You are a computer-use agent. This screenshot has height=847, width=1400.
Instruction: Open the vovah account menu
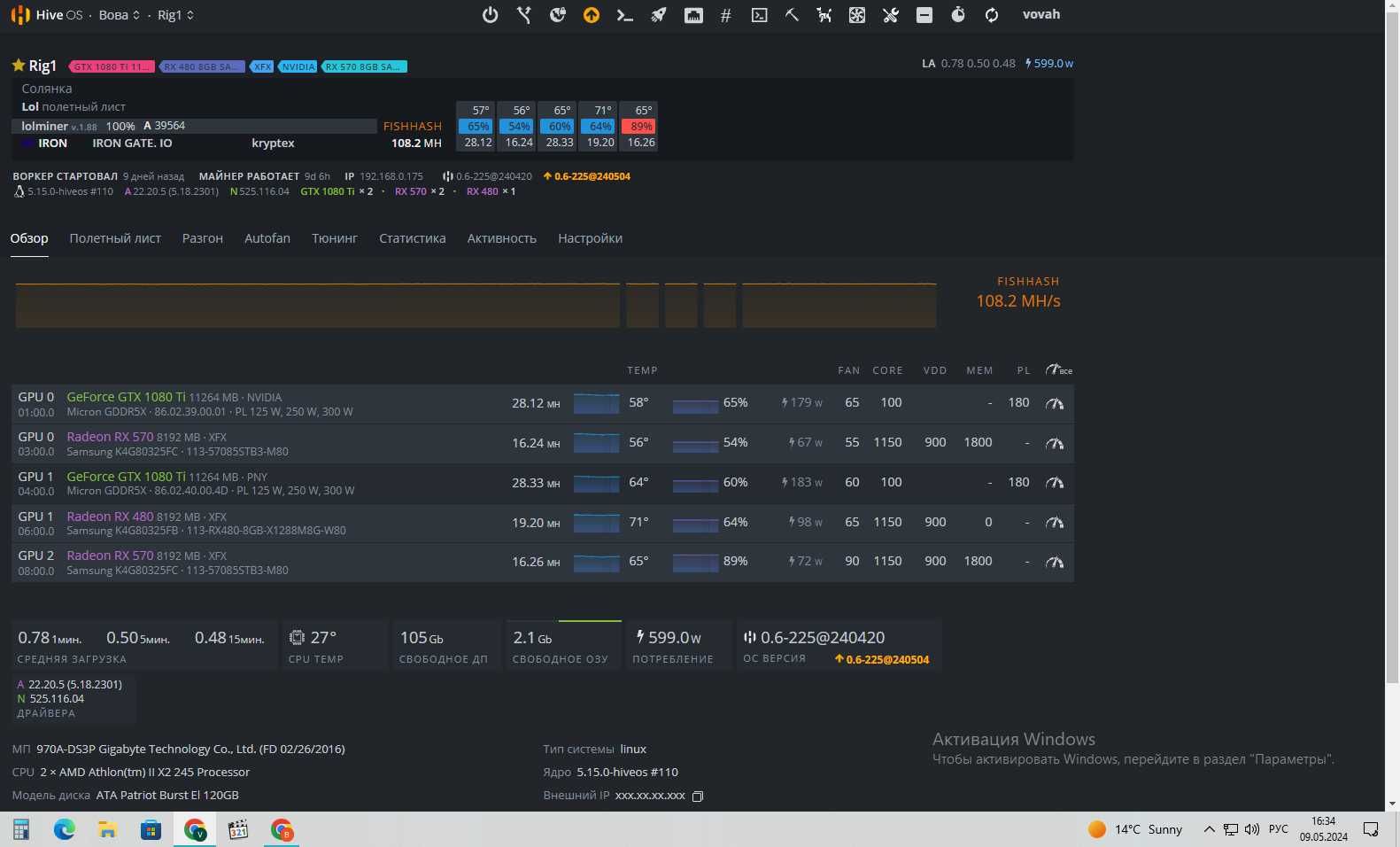(1041, 14)
